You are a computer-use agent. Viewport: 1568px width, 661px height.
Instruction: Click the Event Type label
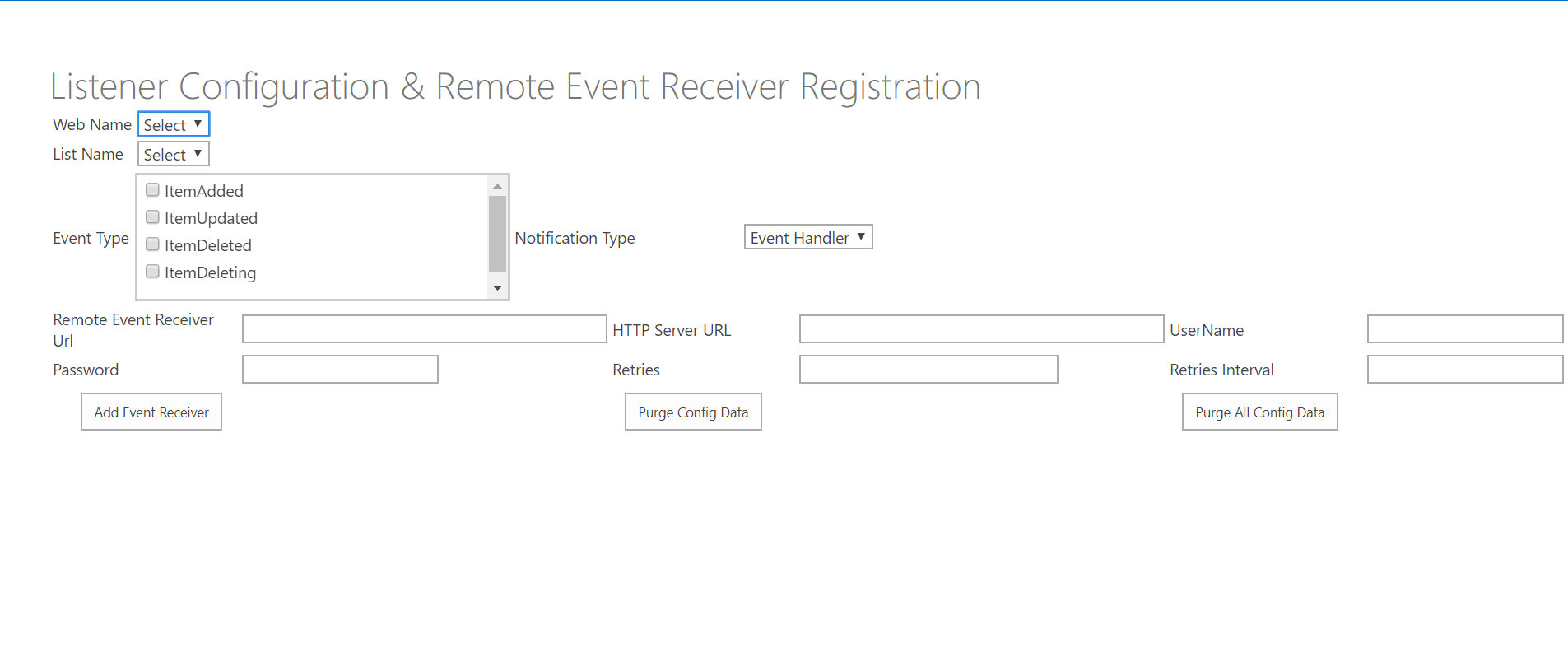(91, 238)
